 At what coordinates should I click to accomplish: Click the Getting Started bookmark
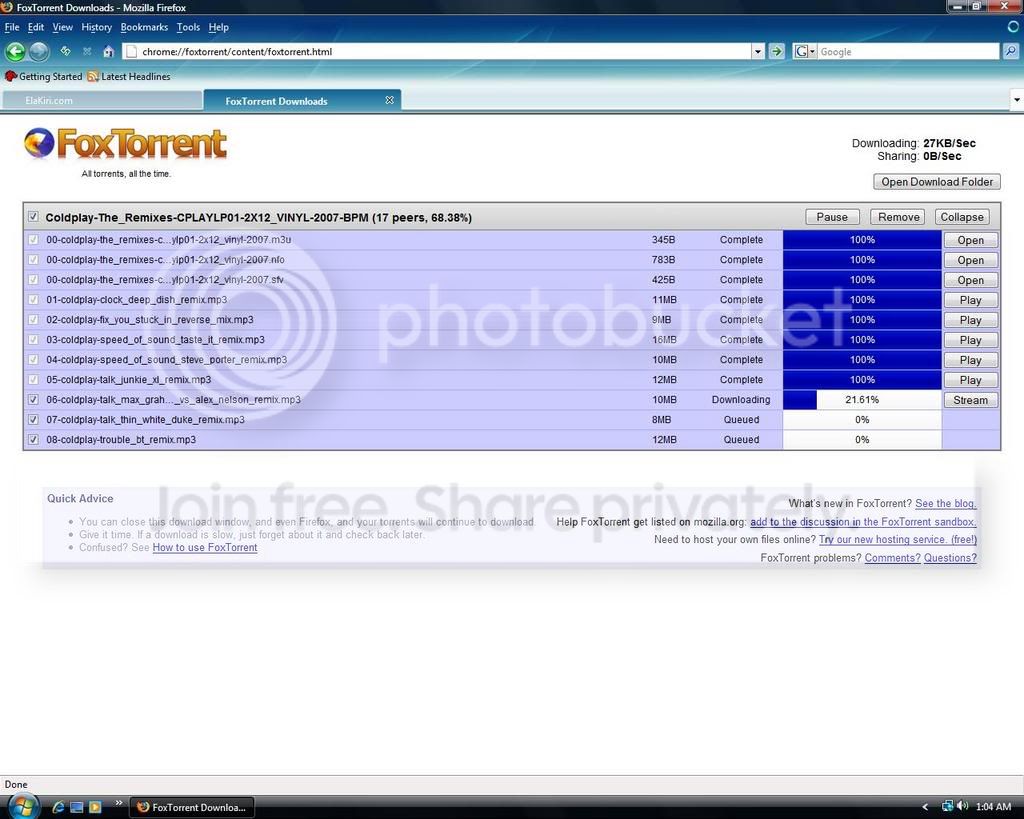coord(44,76)
